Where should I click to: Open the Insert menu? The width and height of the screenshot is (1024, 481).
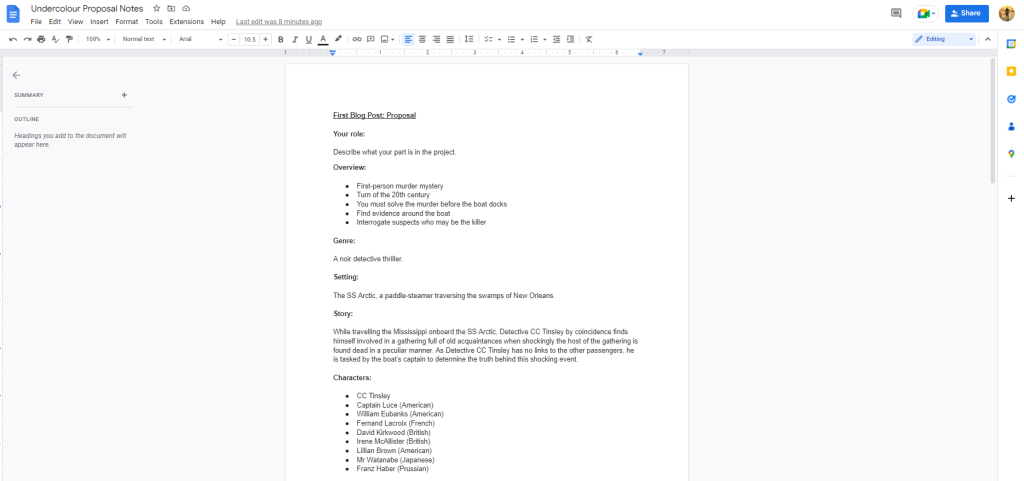[x=99, y=21]
